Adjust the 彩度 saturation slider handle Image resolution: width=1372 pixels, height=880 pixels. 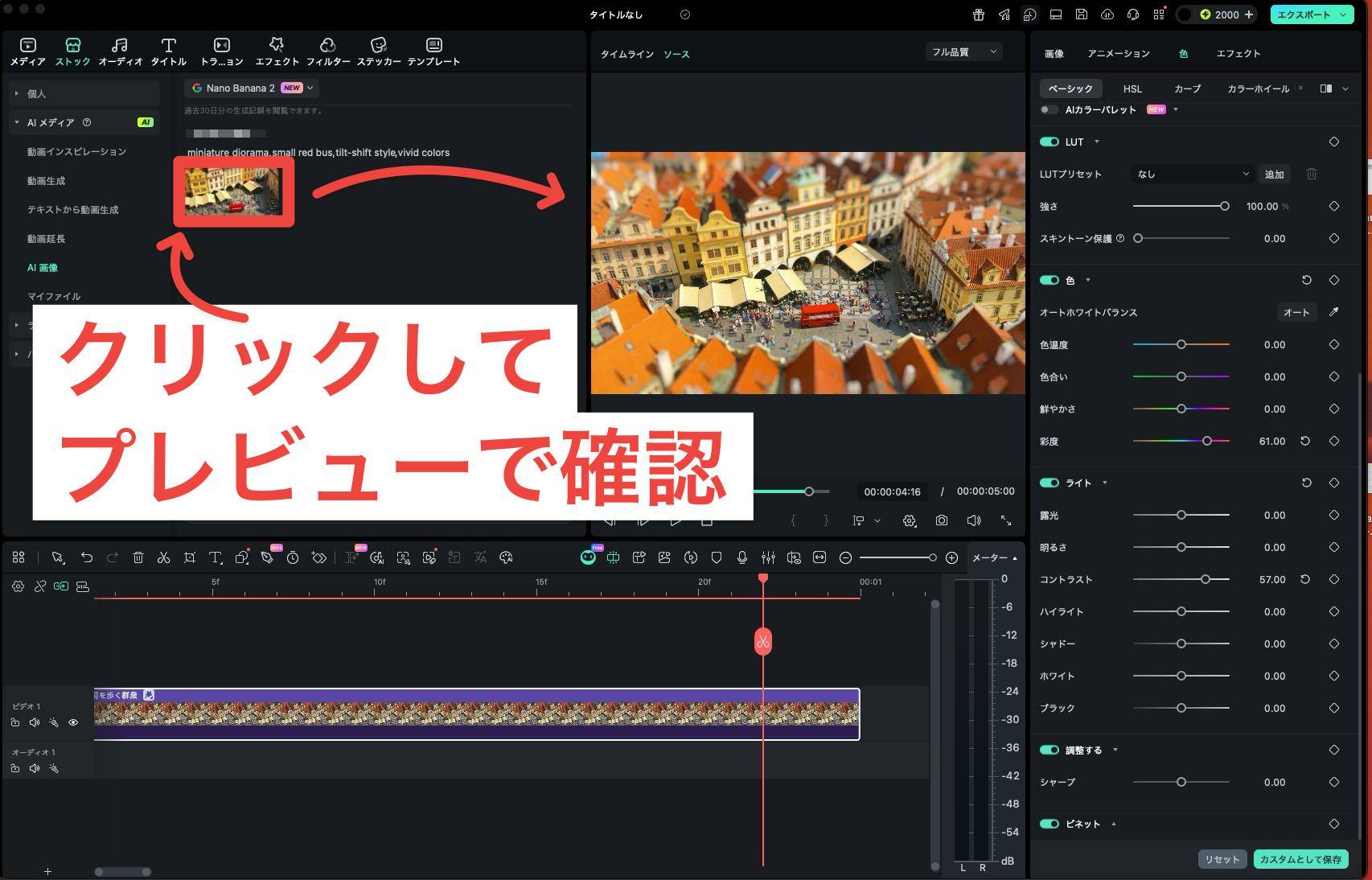(x=1207, y=441)
